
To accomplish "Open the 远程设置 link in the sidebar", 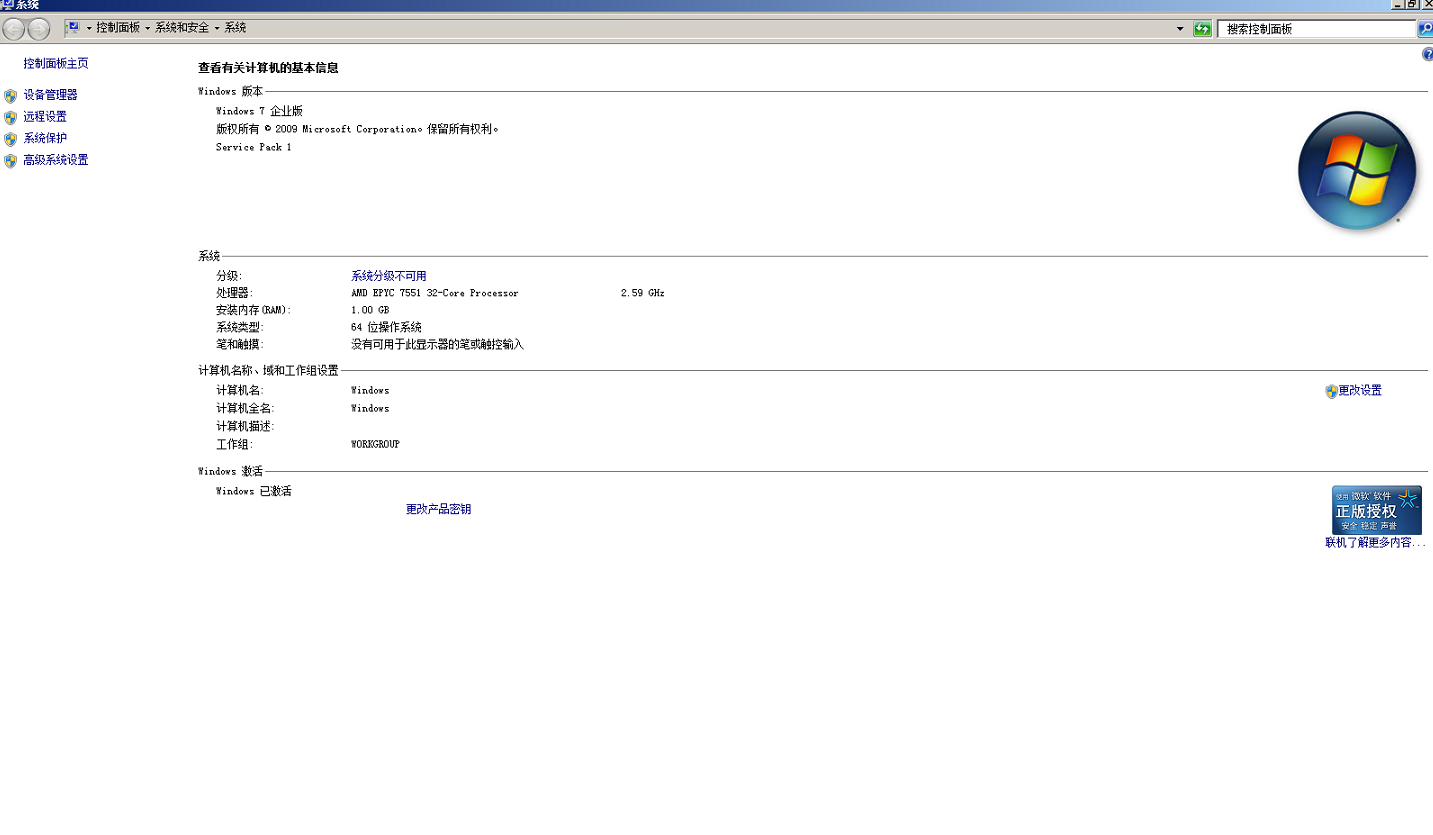I will point(45,117).
